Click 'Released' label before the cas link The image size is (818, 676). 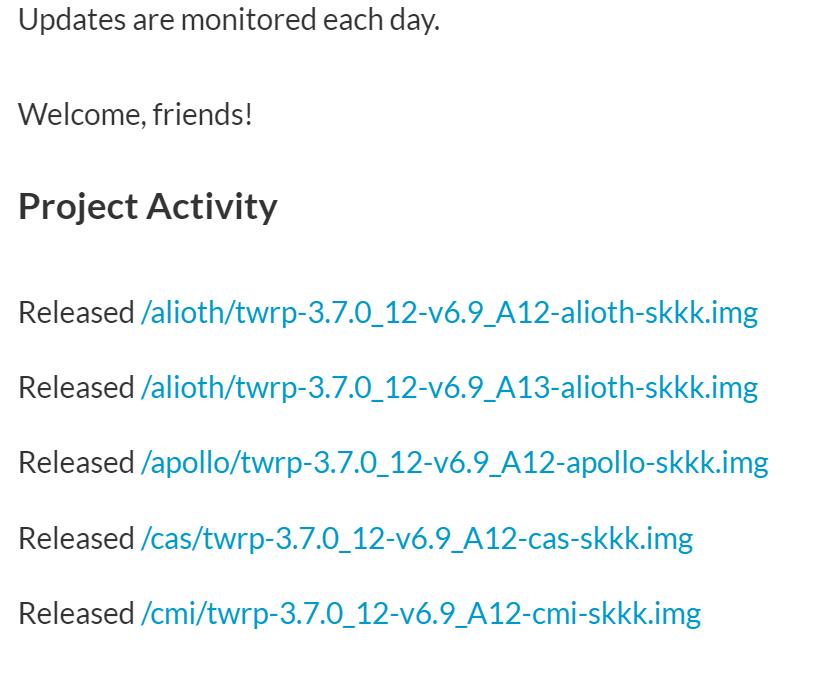pyautogui.click(x=77, y=538)
